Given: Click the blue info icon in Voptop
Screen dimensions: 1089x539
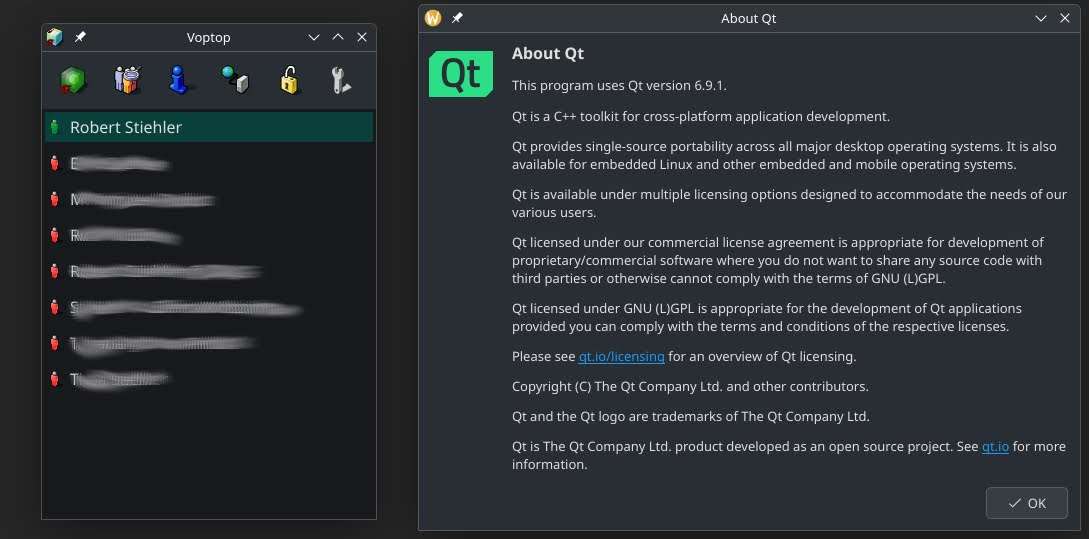Looking at the screenshot, I should pyautogui.click(x=179, y=80).
